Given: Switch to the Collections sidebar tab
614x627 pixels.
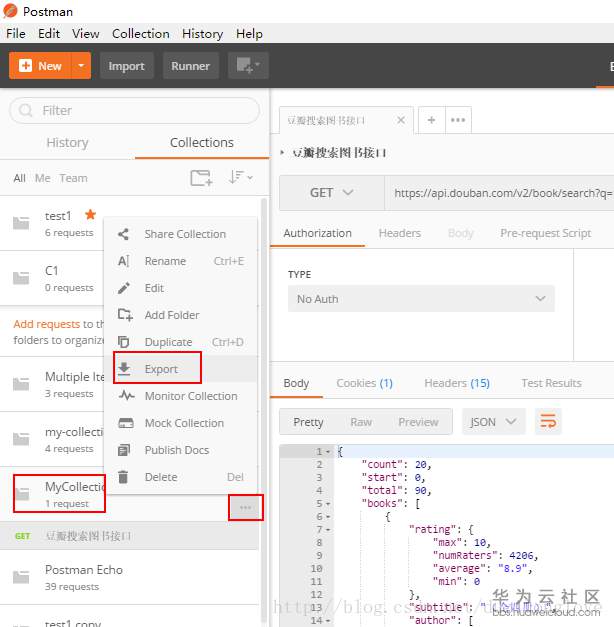Looking at the screenshot, I should click(x=202, y=142).
